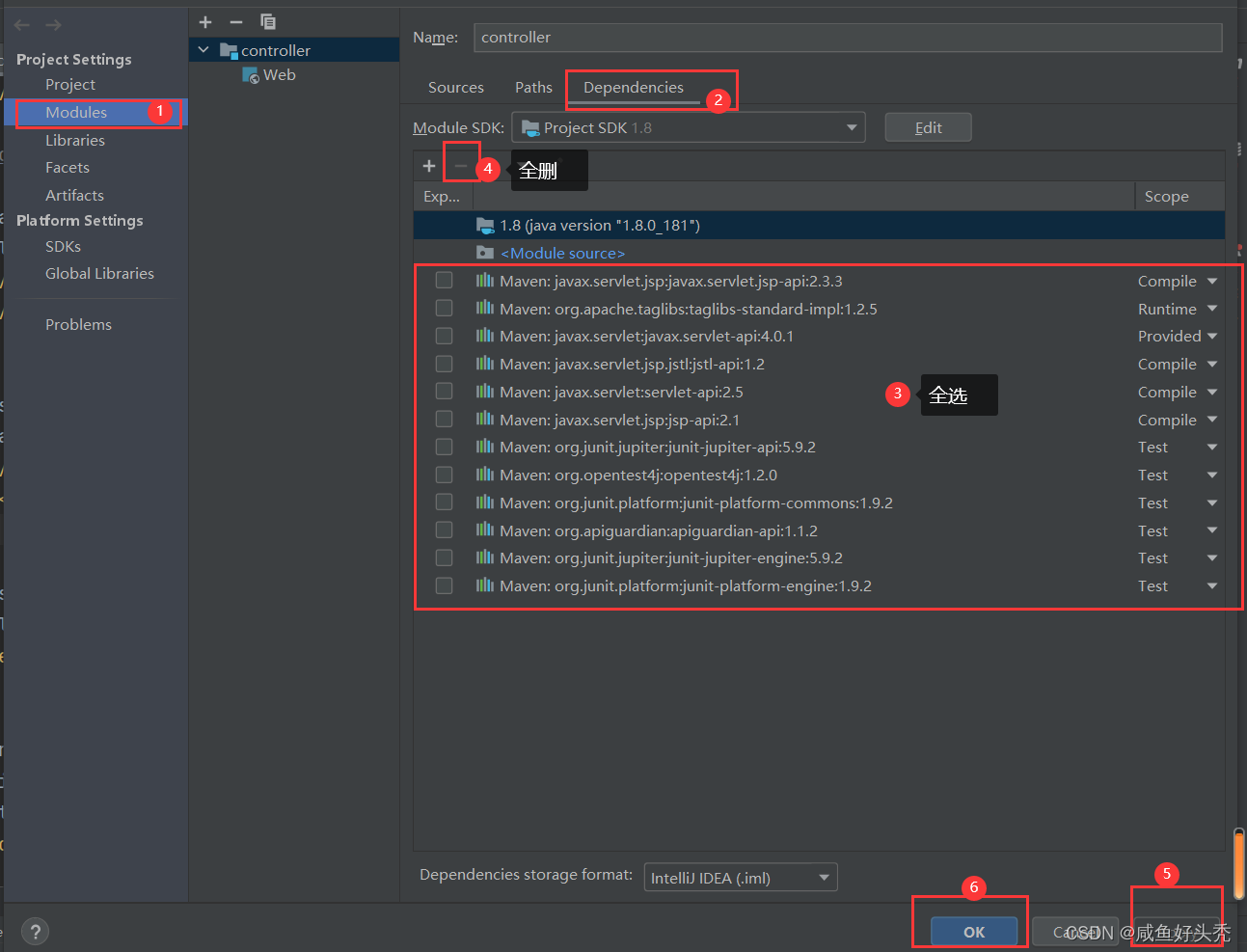This screenshot has width=1247, height=952.
Task: Click the back navigation arrow
Action: click(x=19, y=24)
